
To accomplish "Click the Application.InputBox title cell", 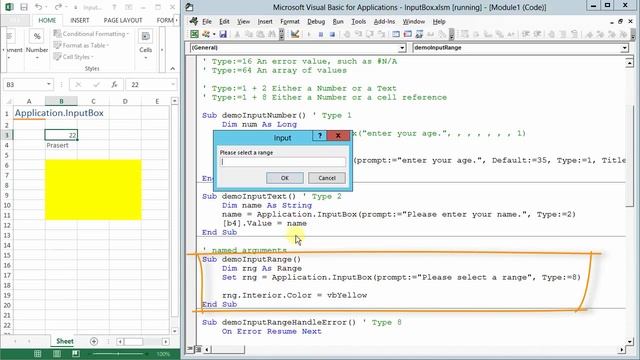I will pyautogui.click(x=59, y=113).
